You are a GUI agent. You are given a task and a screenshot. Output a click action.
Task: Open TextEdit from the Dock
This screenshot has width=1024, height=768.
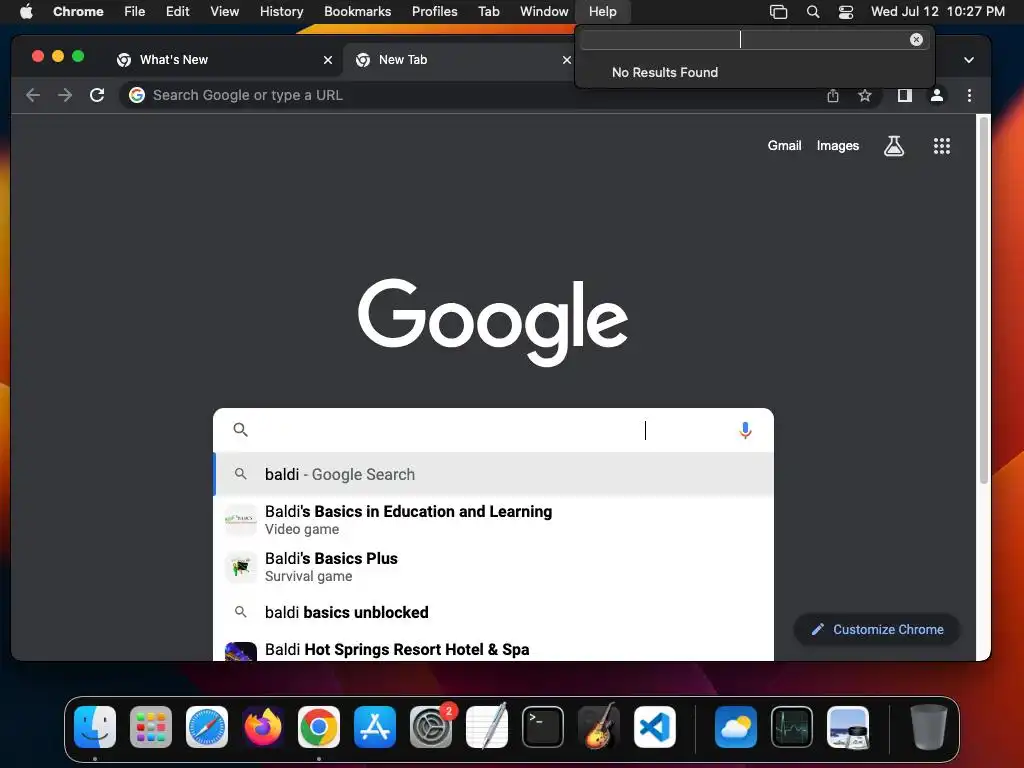click(x=487, y=726)
